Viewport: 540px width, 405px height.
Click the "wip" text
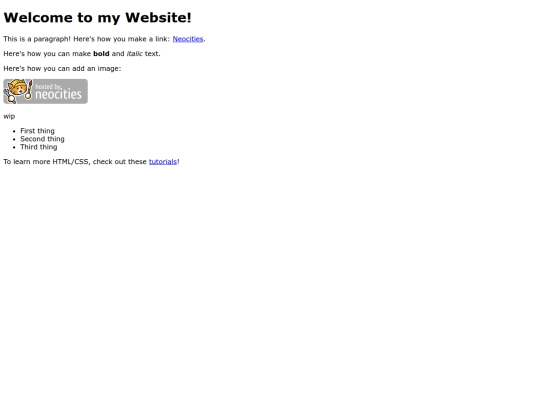(9, 116)
